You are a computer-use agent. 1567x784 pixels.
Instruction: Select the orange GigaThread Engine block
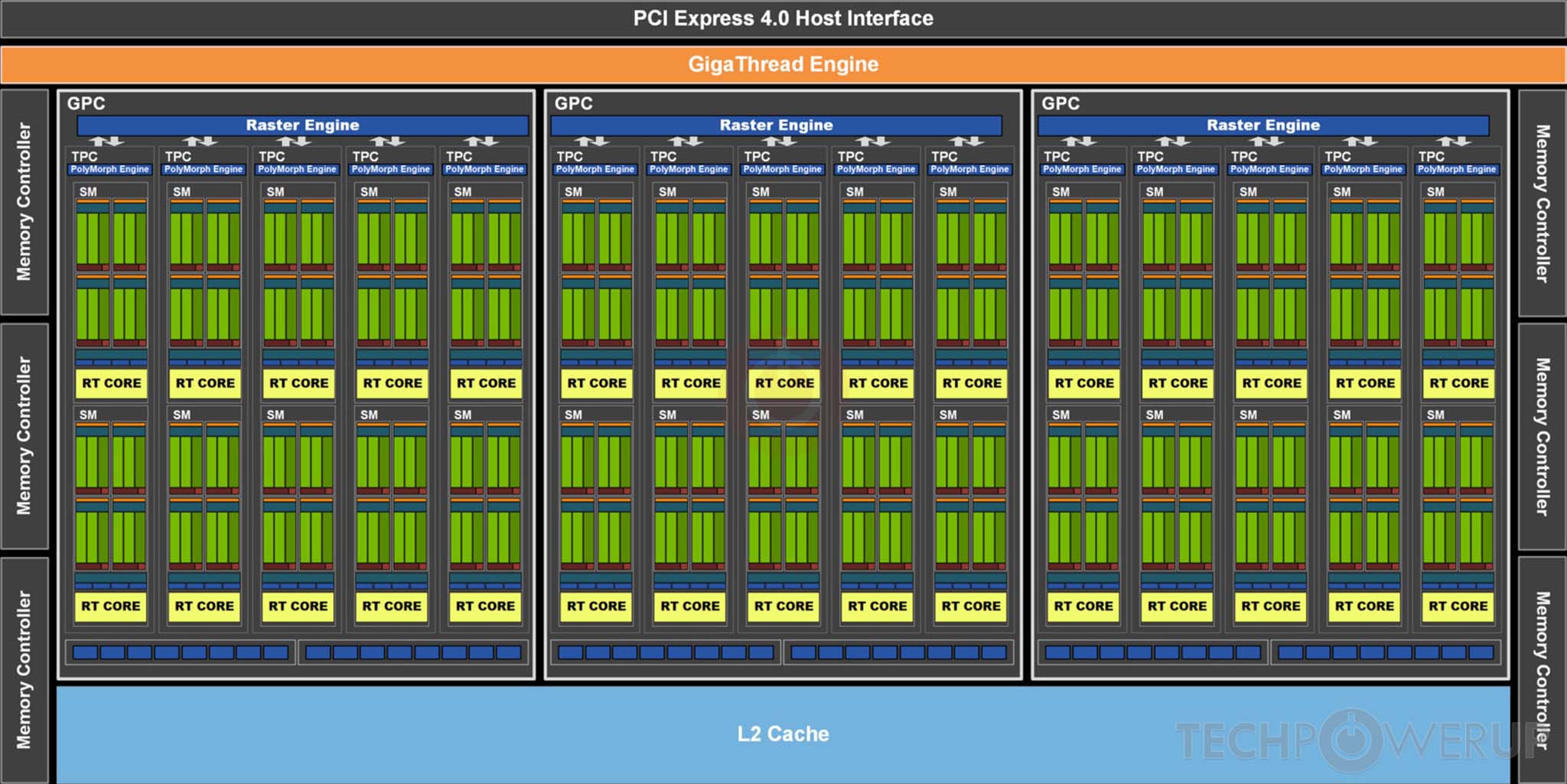[783, 64]
